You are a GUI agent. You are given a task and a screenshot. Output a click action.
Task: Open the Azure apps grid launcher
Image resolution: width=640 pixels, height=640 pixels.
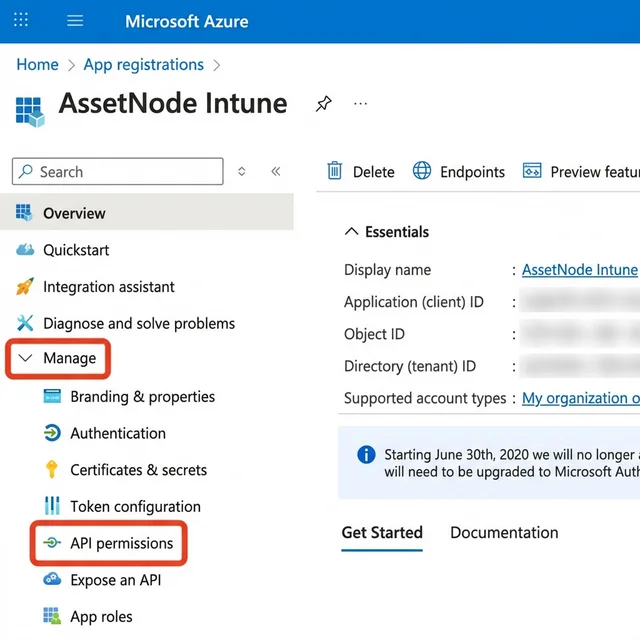point(21,20)
